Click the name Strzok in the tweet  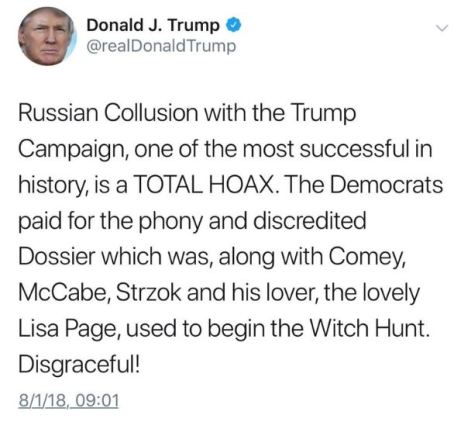tap(149, 292)
